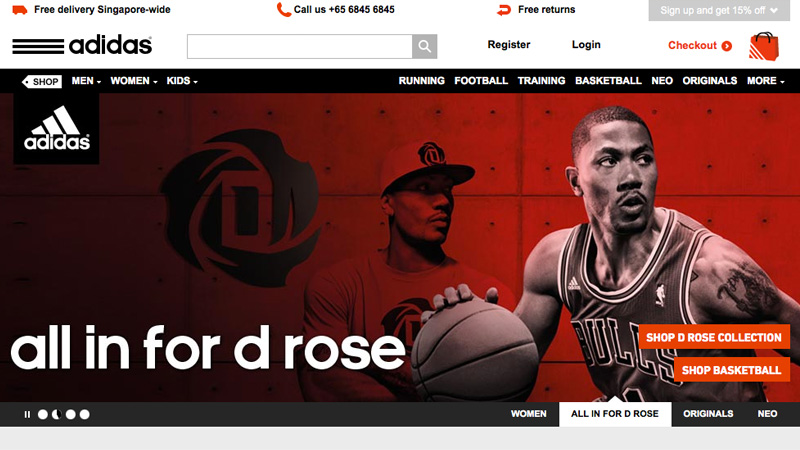Switch to the WOMEN banner tab
Image resolution: width=800 pixels, height=450 pixels.
coord(529,414)
